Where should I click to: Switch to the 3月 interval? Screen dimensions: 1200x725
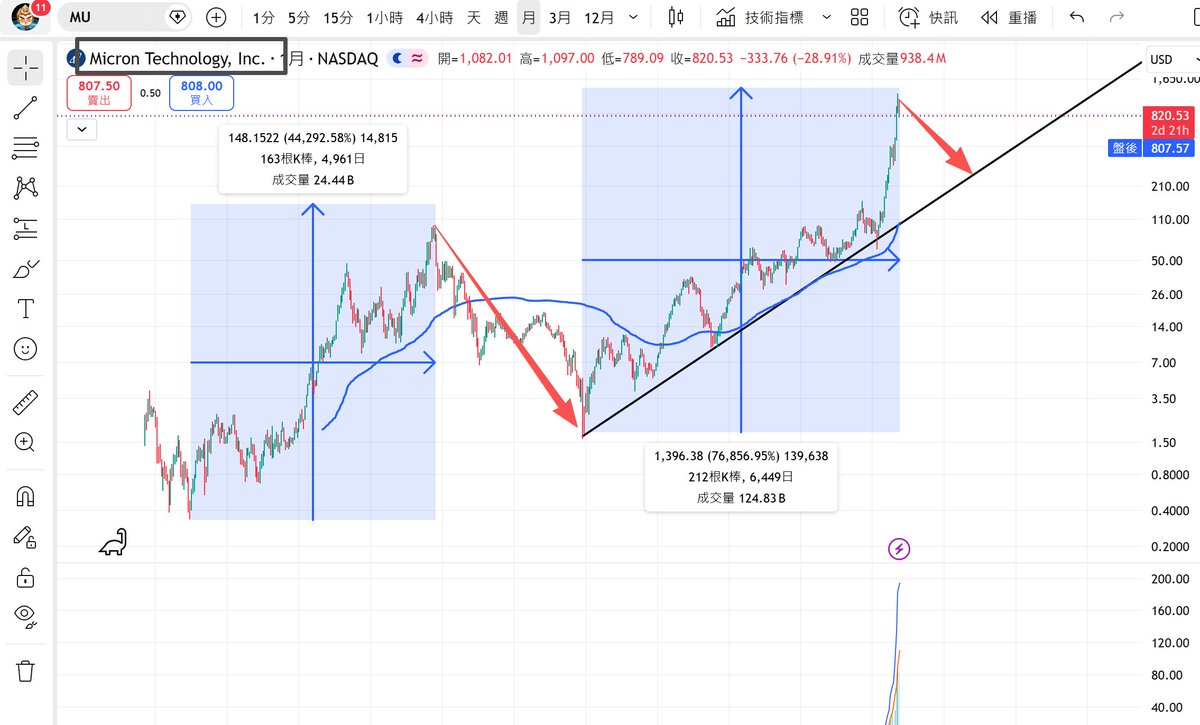click(x=561, y=17)
